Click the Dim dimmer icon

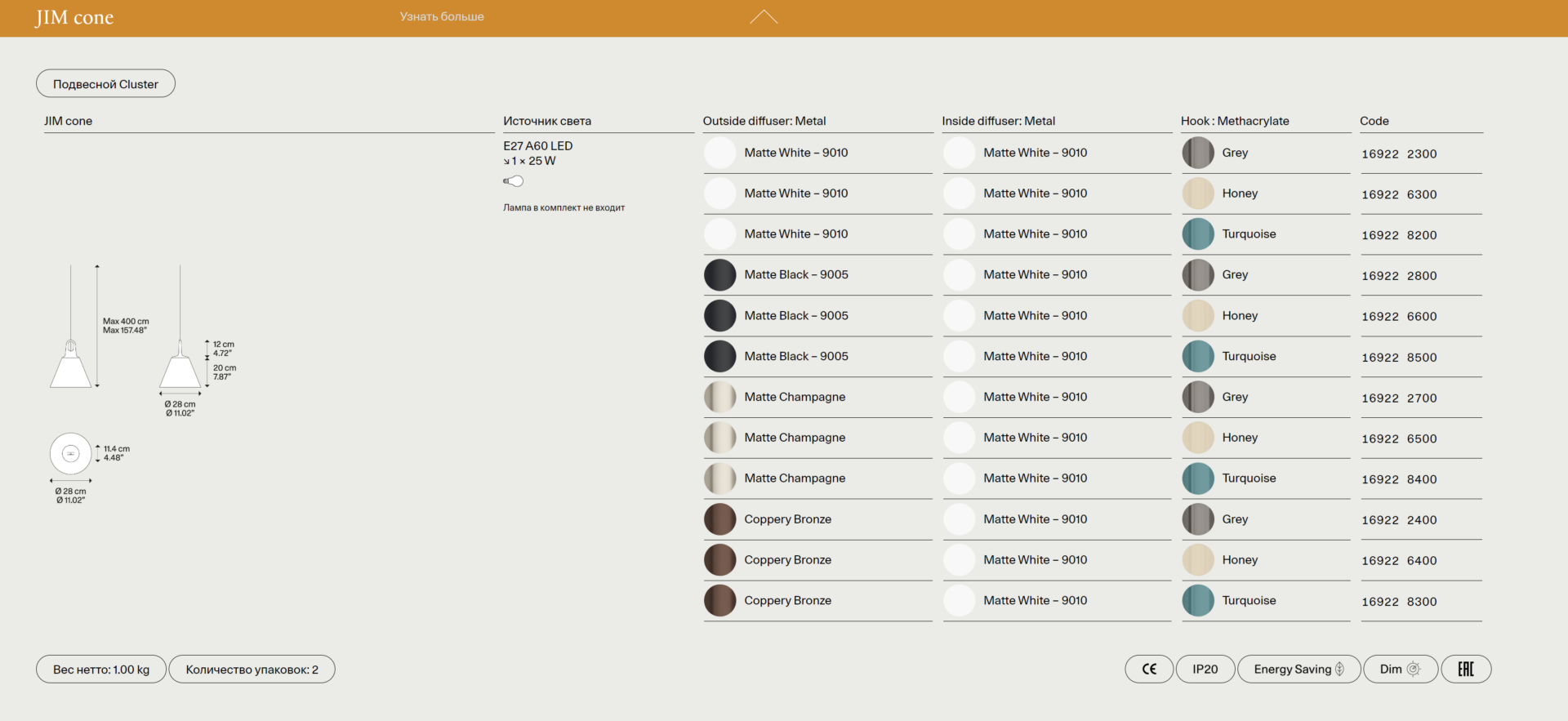coord(1414,670)
